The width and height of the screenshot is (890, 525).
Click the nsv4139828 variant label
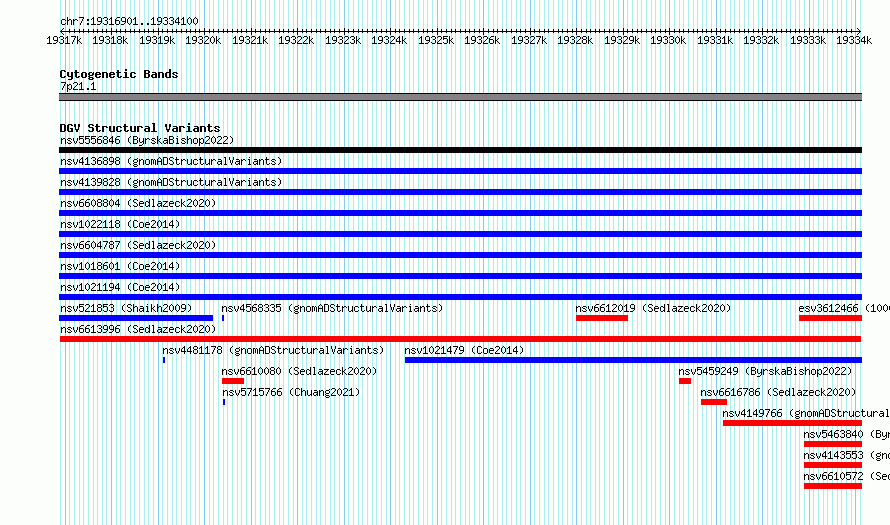coord(171,182)
